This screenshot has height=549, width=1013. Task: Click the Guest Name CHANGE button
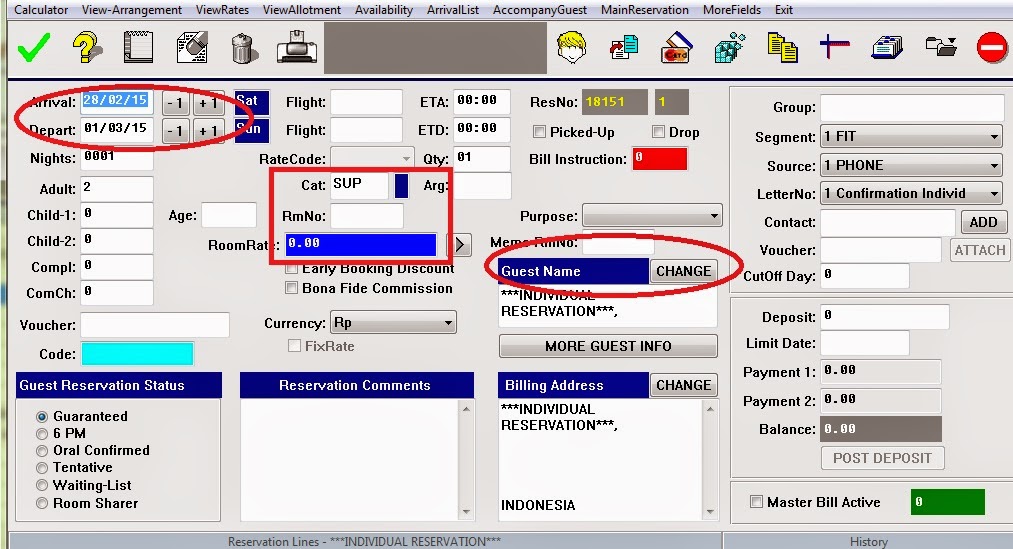pyautogui.click(x=684, y=271)
